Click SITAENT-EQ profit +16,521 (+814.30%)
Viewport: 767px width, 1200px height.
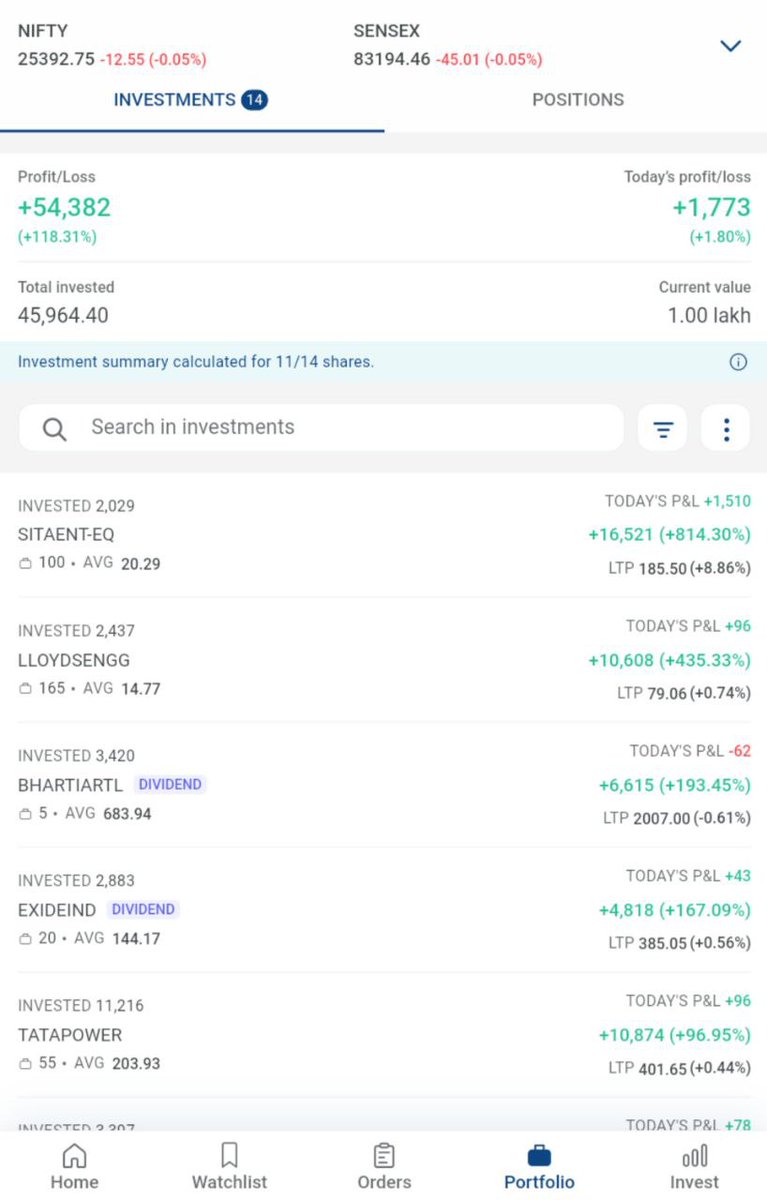(669, 535)
